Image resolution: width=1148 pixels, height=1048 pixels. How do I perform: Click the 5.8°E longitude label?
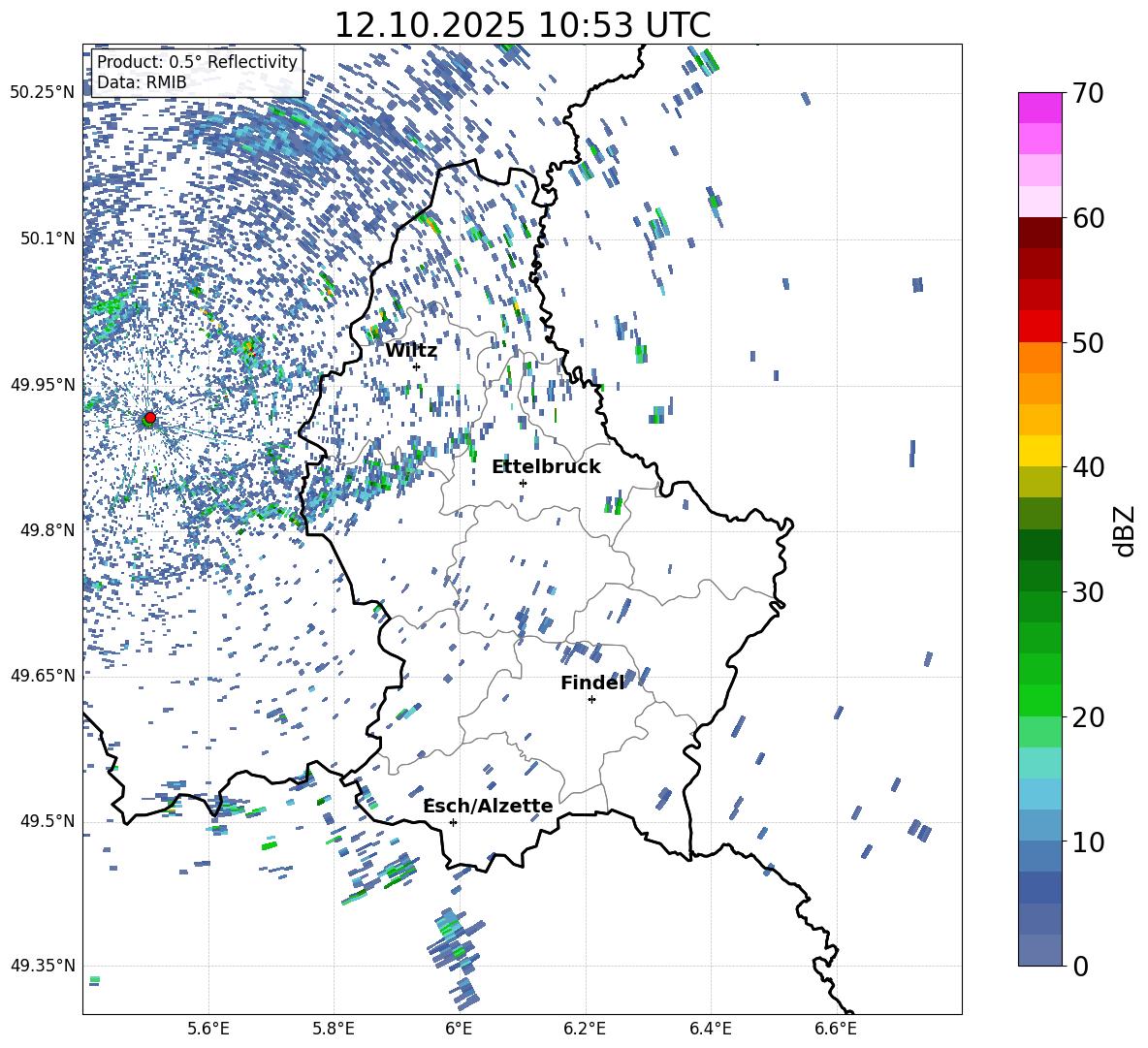coord(334,1029)
